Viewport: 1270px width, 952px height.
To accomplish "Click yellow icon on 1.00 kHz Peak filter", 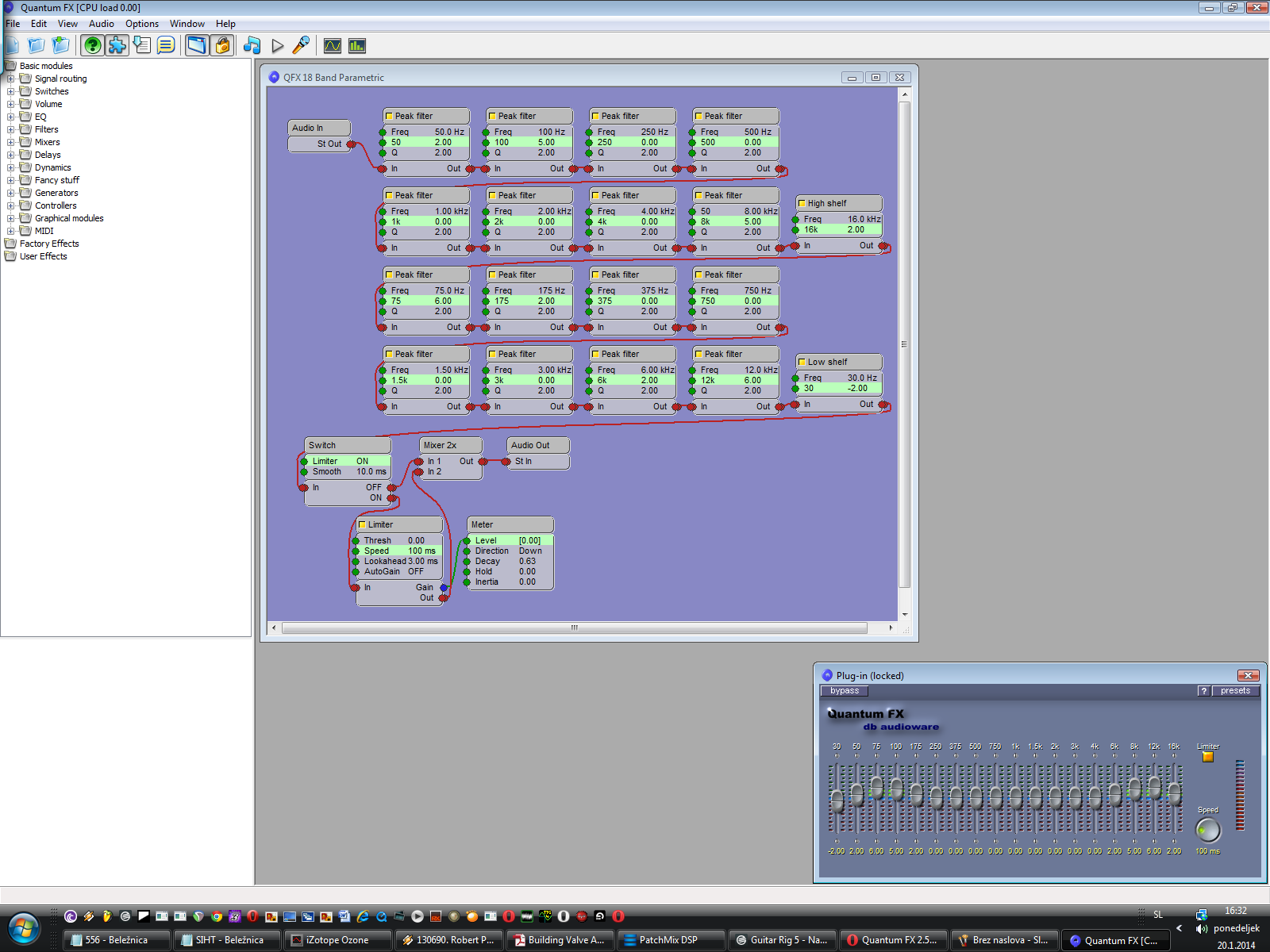I will 389,195.
